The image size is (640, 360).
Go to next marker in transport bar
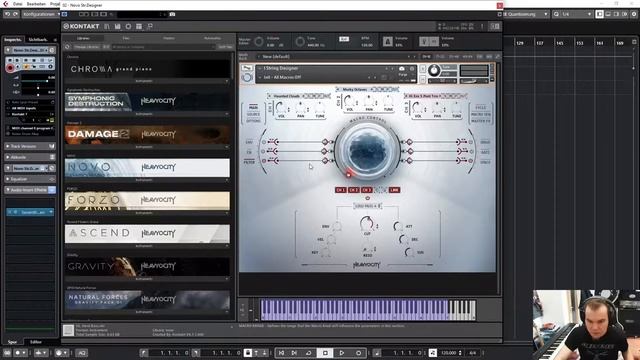(x=294, y=353)
